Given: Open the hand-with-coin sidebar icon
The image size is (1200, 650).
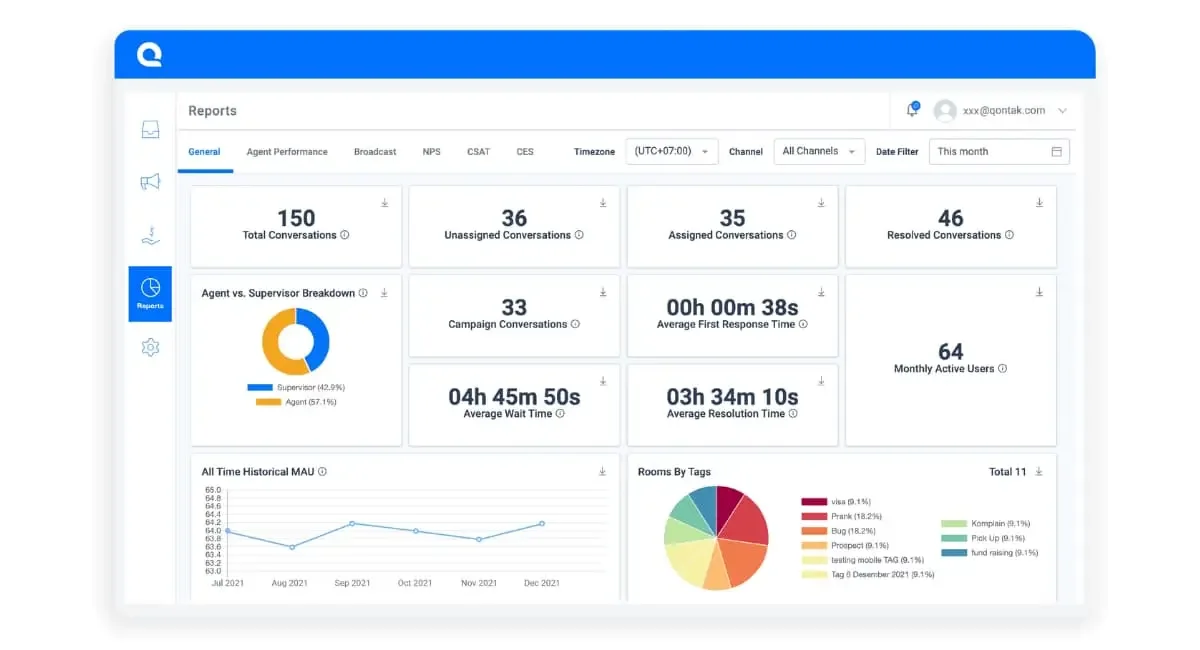Looking at the screenshot, I should click(x=150, y=236).
